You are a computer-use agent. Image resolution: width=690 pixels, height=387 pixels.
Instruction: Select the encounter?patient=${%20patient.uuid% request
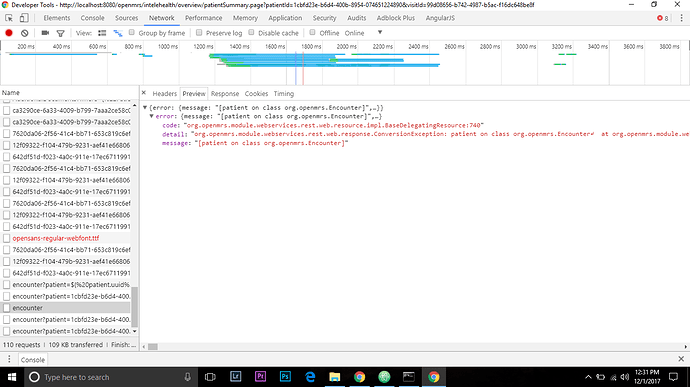pyautogui.click(x=71, y=285)
